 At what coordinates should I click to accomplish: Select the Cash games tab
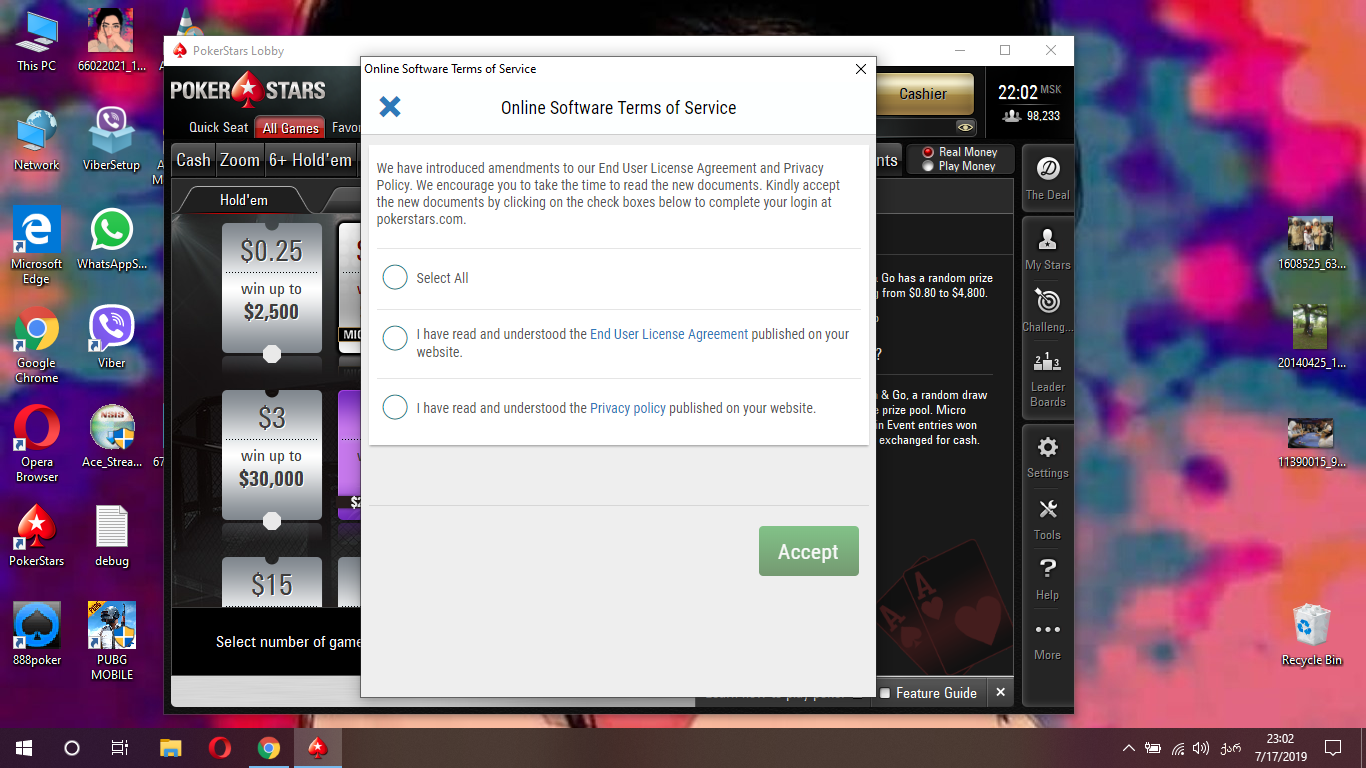click(x=193, y=160)
